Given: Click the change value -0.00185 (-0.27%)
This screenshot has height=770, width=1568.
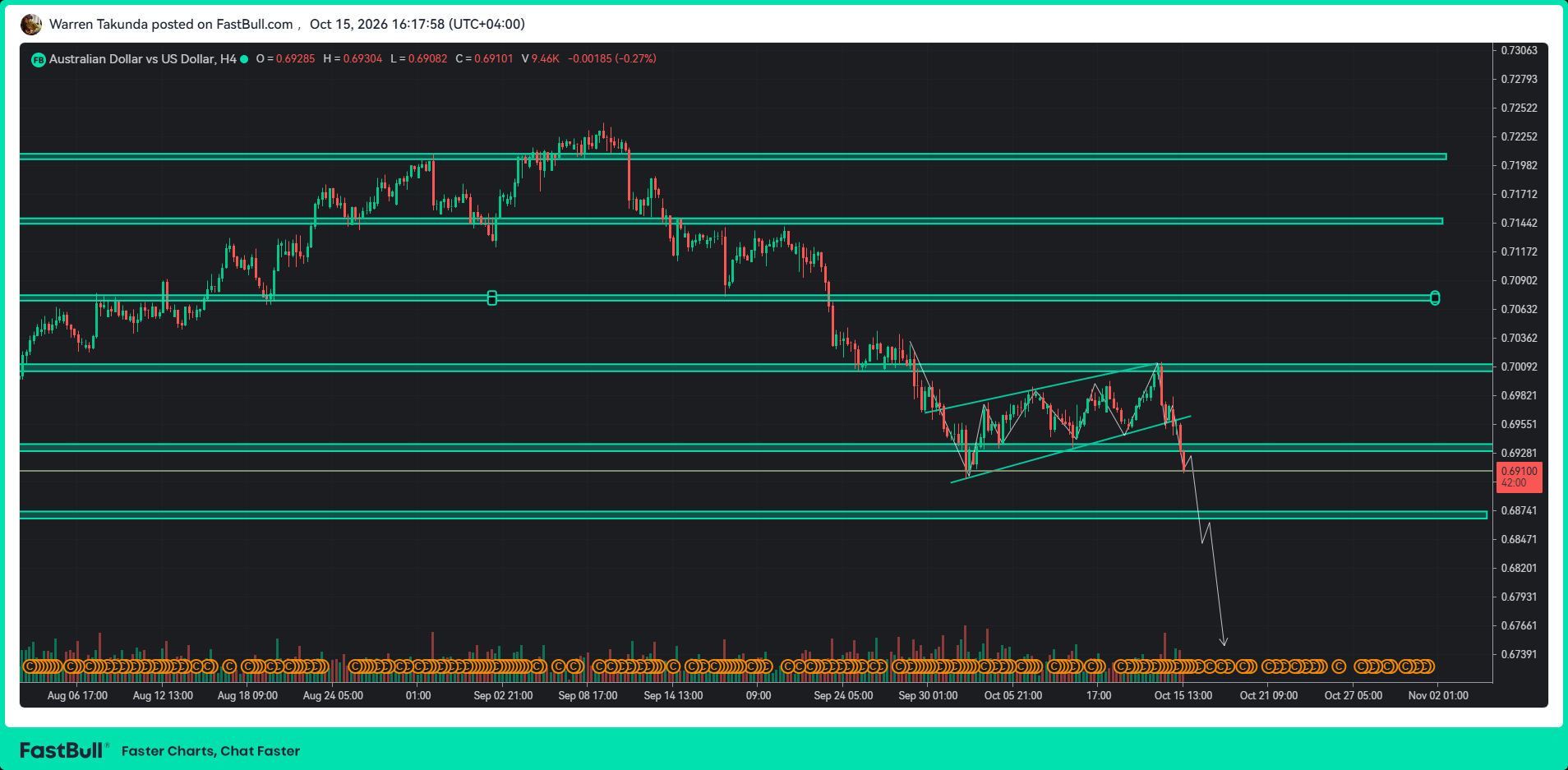Looking at the screenshot, I should [x=612, y=59].
